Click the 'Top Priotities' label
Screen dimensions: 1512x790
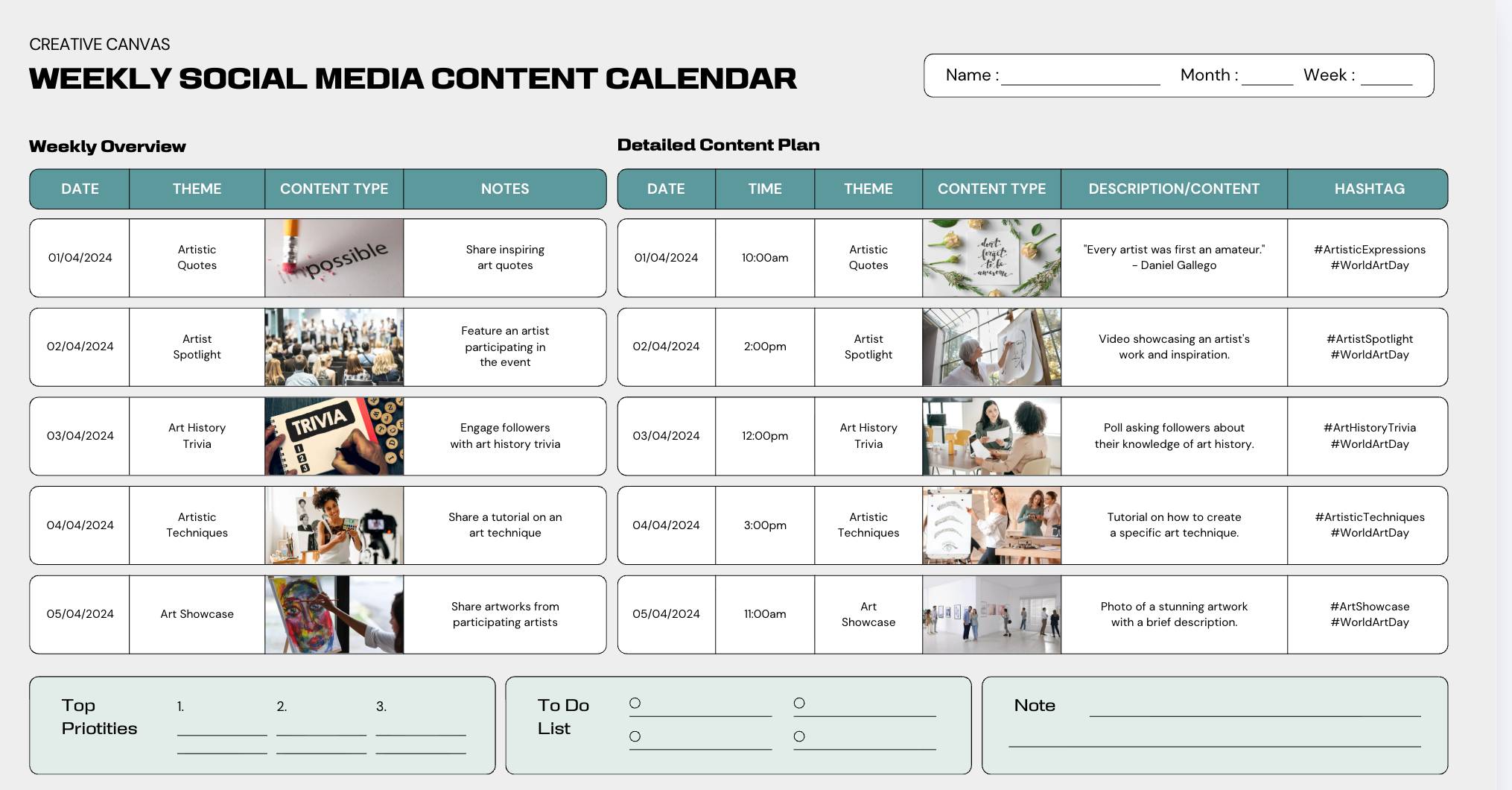99,717
